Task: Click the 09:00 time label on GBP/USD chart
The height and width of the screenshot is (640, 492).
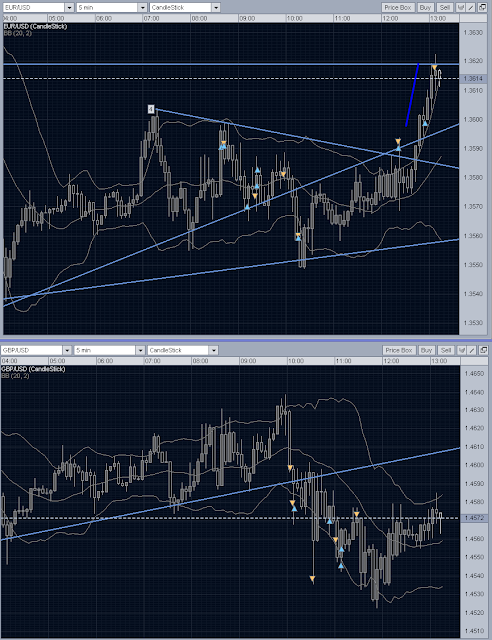Action: [x=248, y=361]
